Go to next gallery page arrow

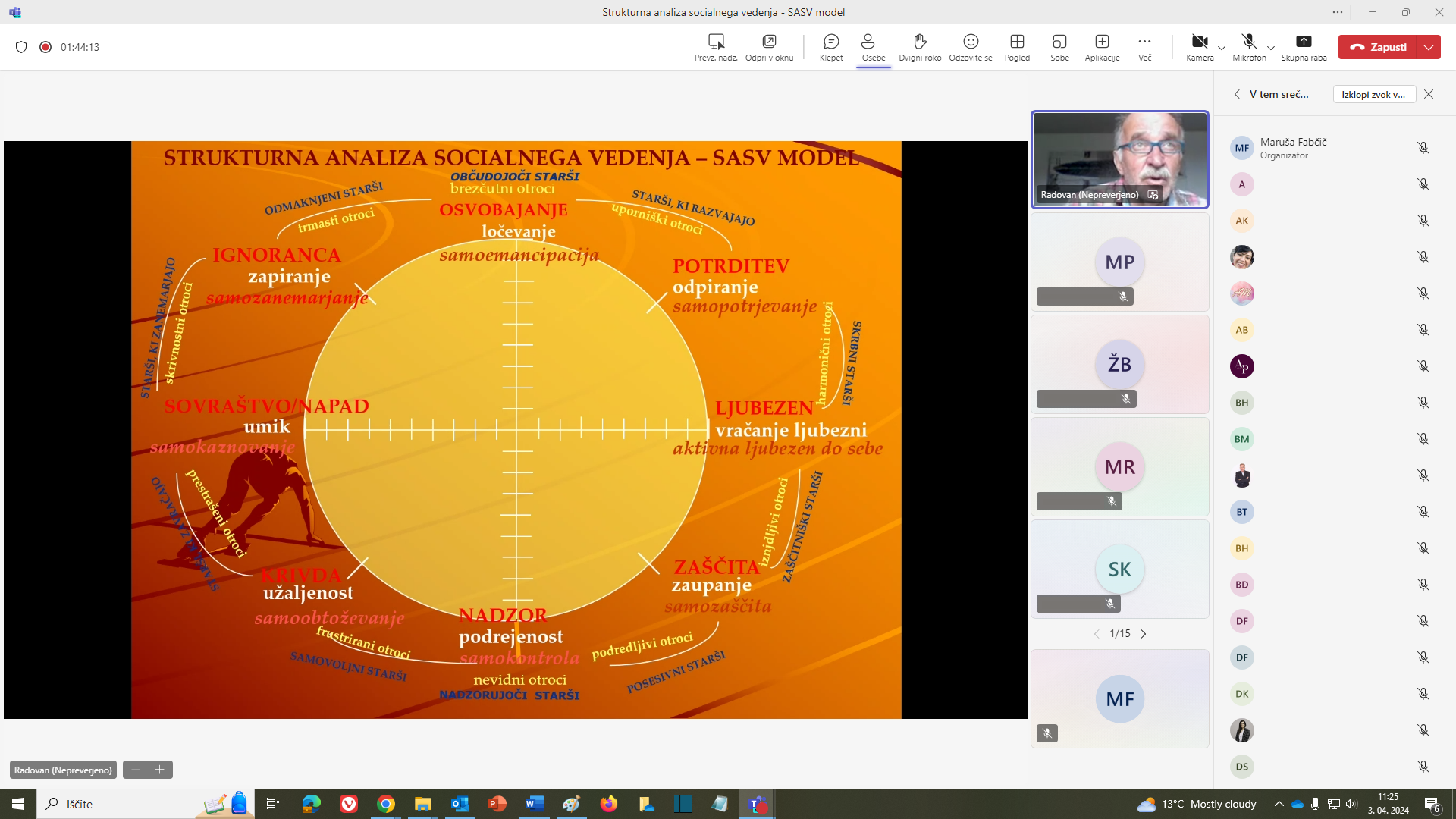tap(1144, 634)
